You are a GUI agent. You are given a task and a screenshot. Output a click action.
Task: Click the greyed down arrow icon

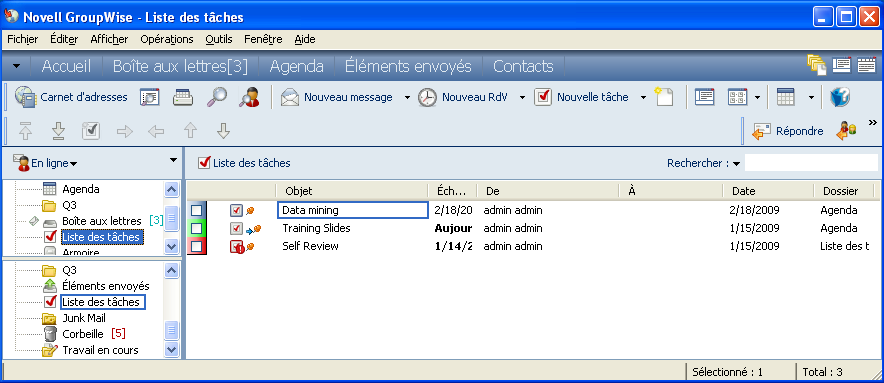pos(224,131)
